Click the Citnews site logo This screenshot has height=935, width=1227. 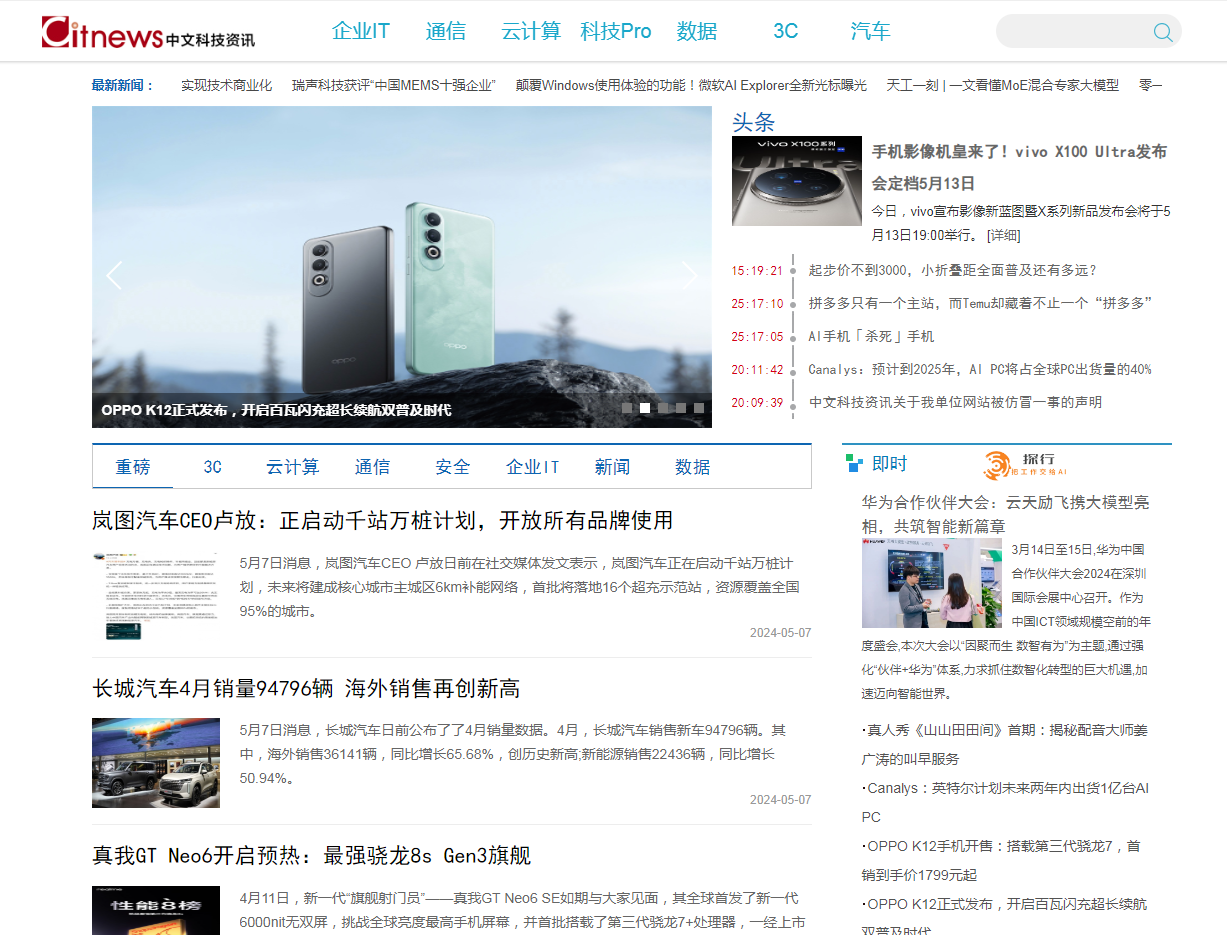pyautogui.click(x=148, y=32)
